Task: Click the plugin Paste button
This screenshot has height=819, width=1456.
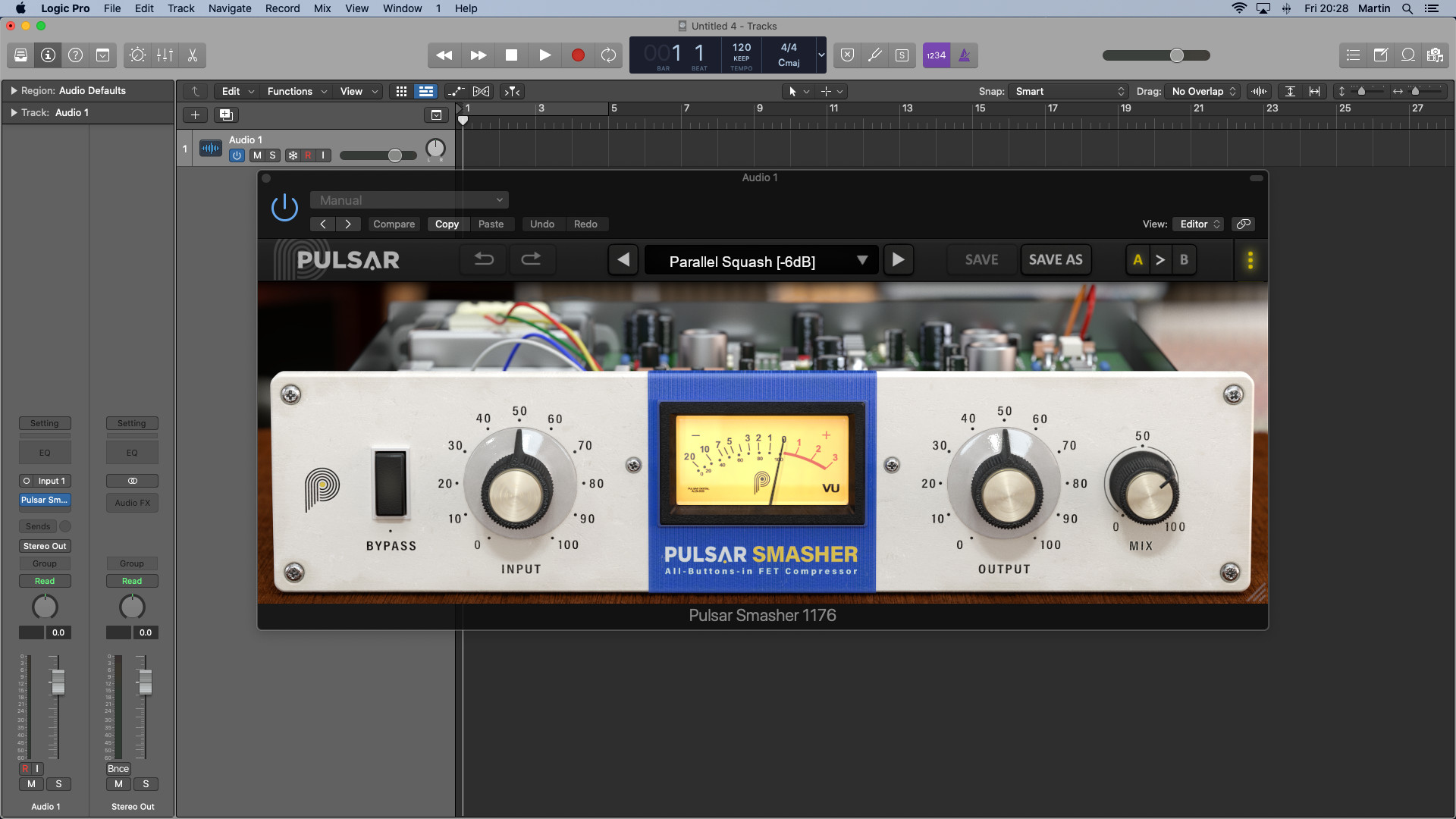Action: 491,224
